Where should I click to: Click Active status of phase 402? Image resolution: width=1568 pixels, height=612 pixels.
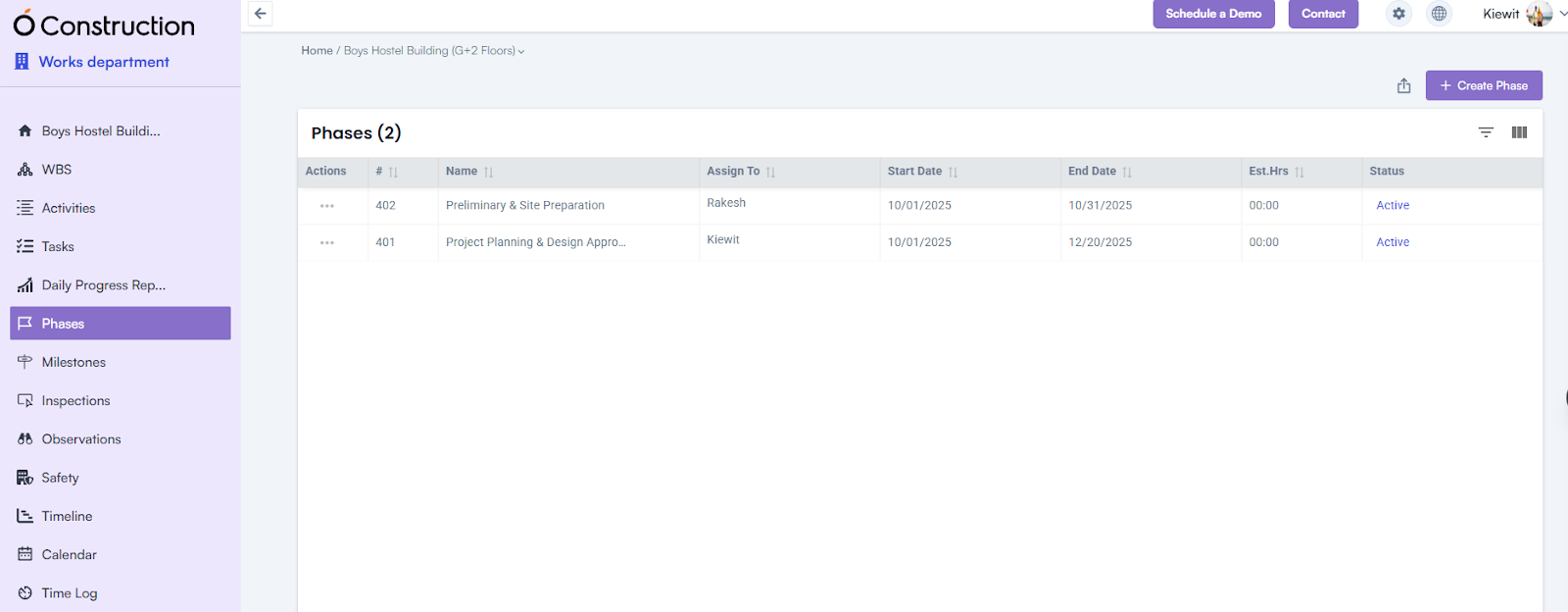(1392, 205)
